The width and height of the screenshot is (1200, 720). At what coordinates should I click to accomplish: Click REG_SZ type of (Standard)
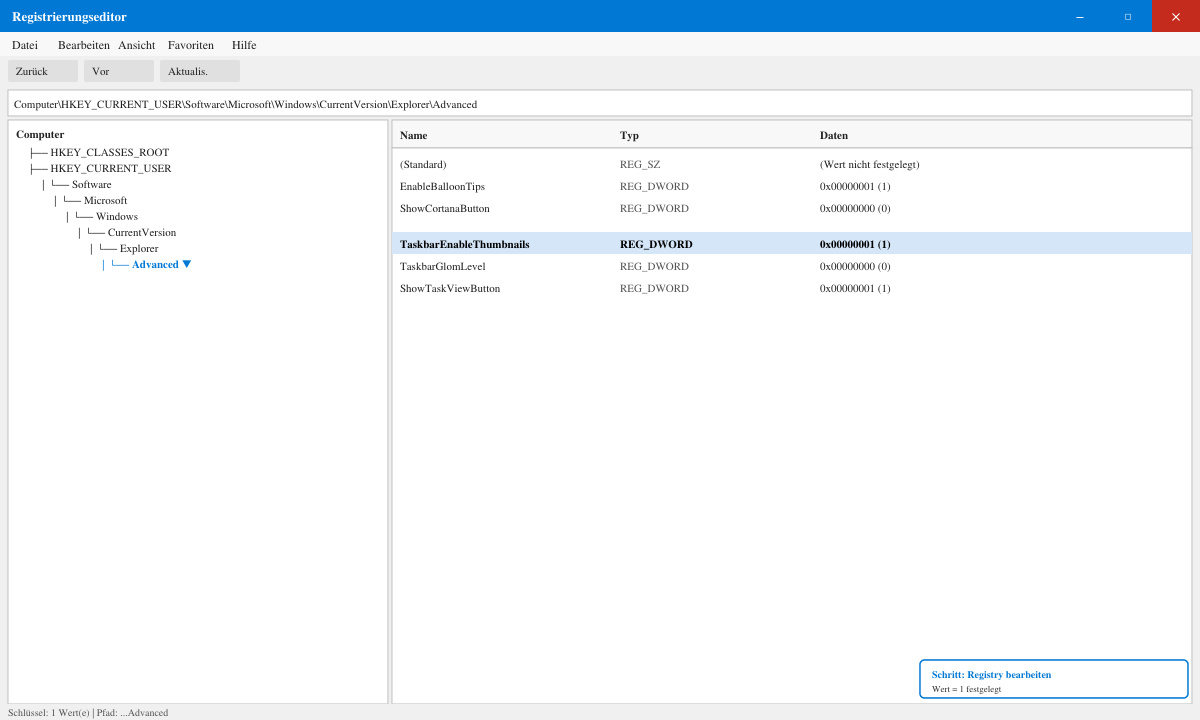pyautogui.click(x=640, y=164)
